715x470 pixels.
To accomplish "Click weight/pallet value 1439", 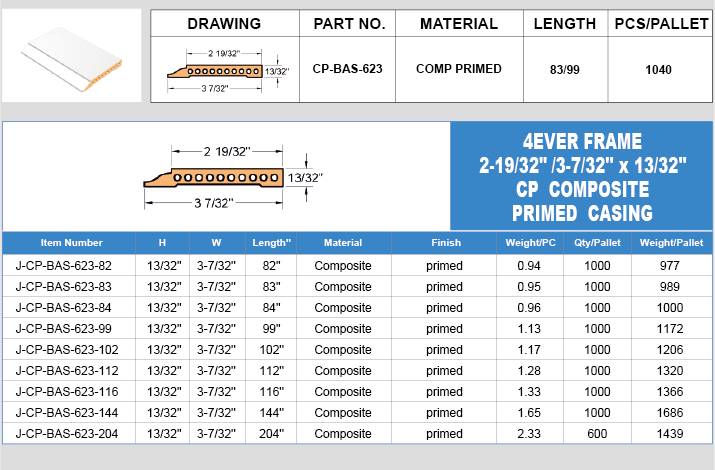I will point(669,433).
